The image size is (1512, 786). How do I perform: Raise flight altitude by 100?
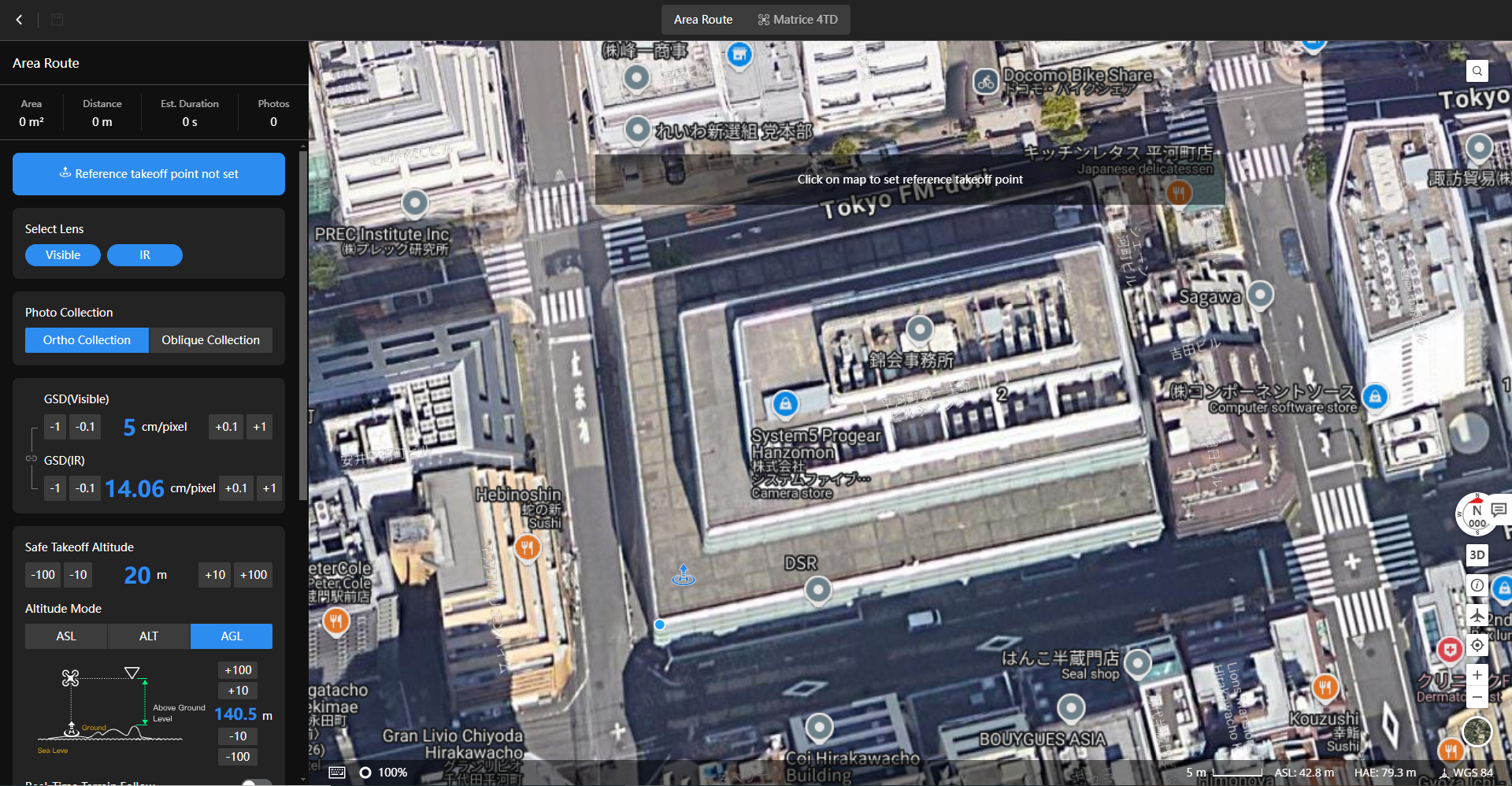(238, 670)
